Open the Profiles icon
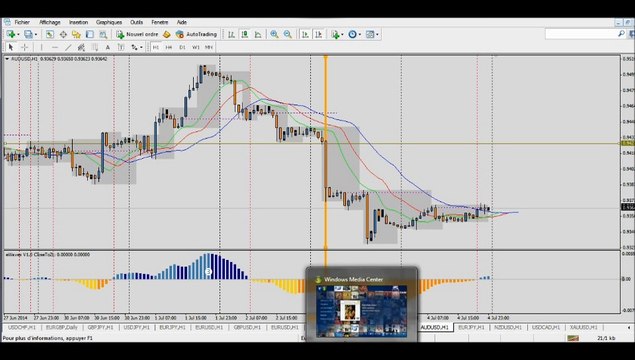The width and height of the screenshot is (635, 360). [28, 34]
